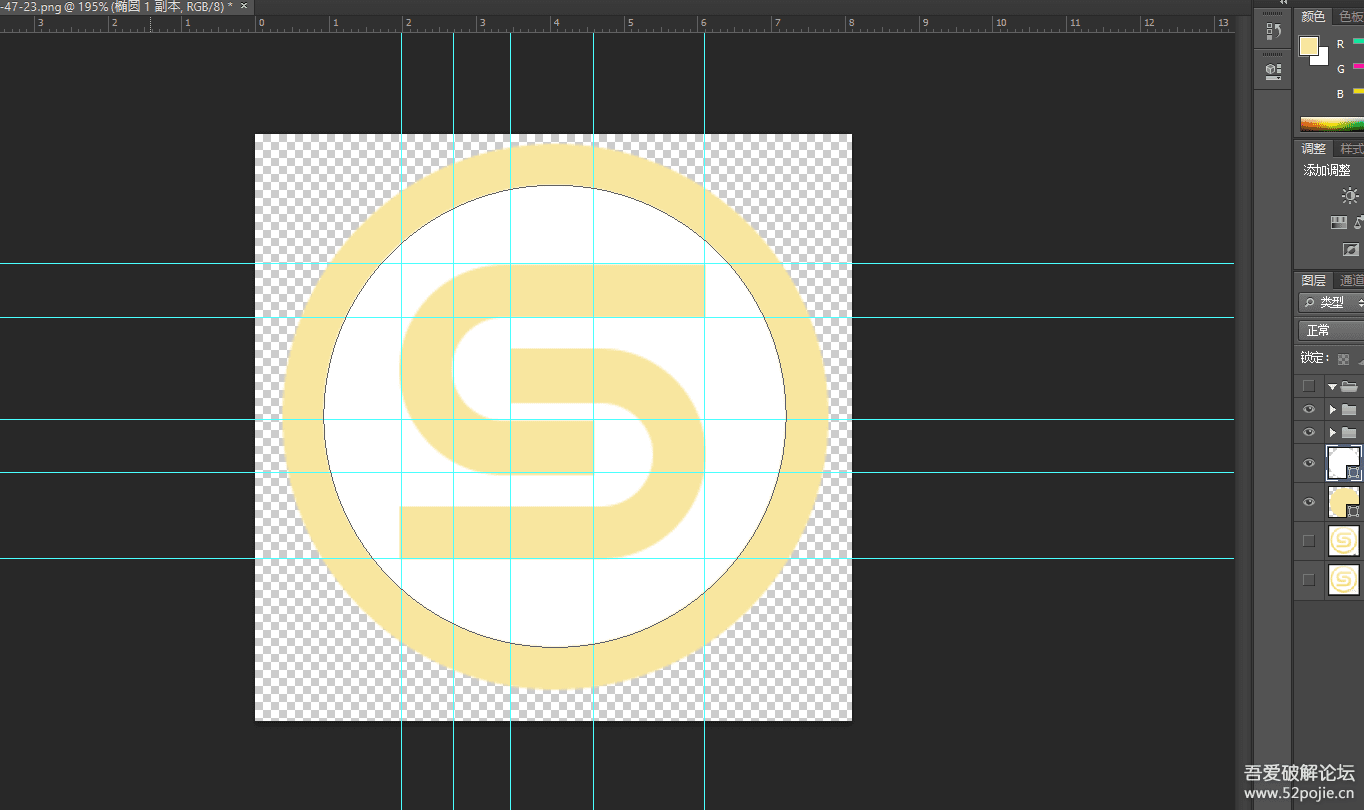
Task: Click the 锁定 lock label
Action: click(1313, 358)
